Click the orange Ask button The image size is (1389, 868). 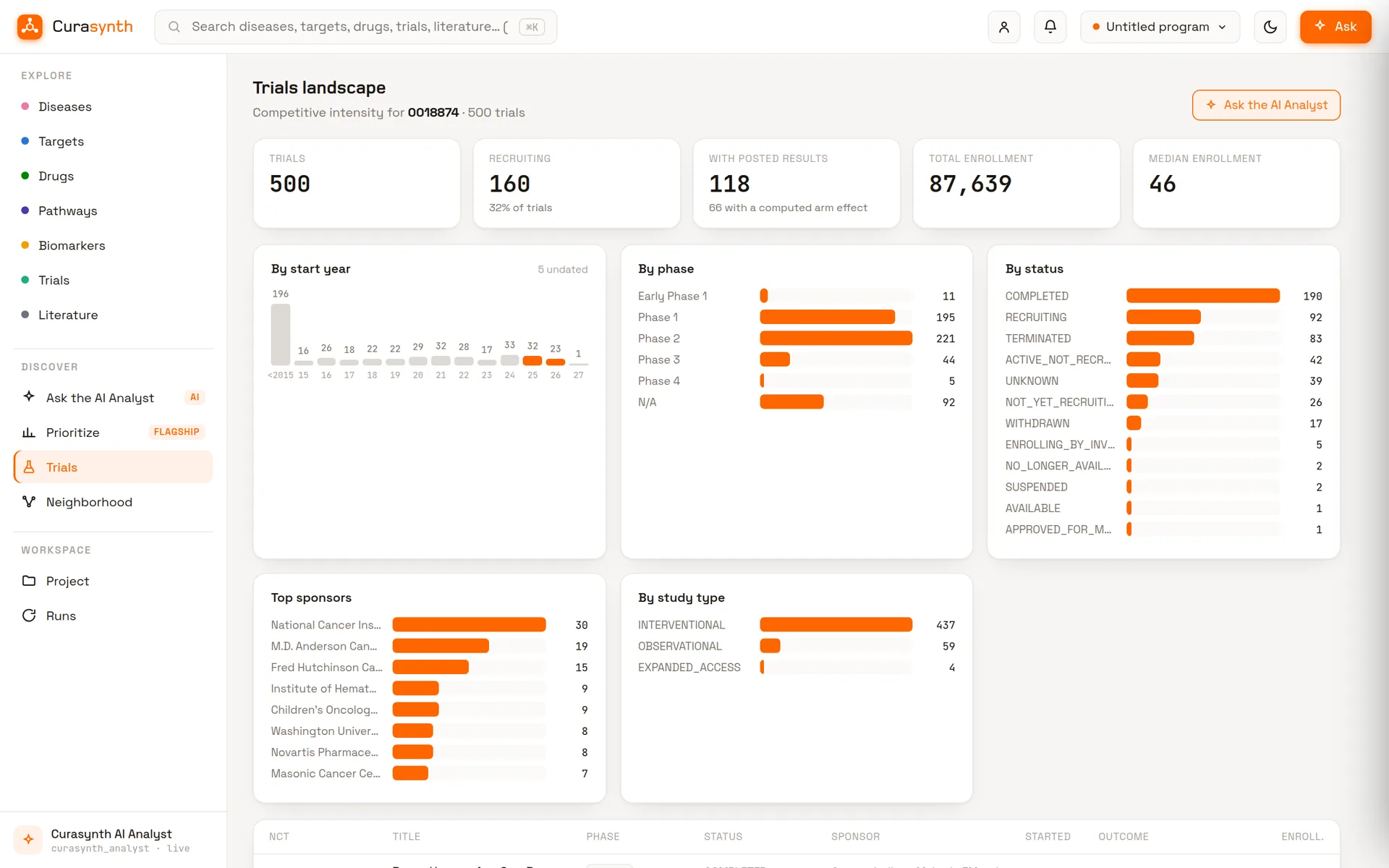(x=1335, y=27)
